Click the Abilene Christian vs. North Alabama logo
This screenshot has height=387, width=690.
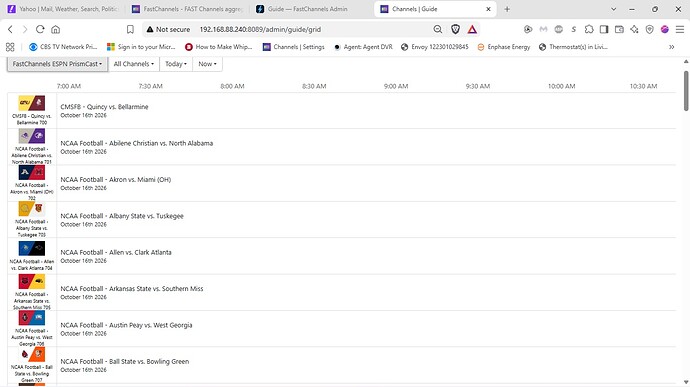[32, 136]
